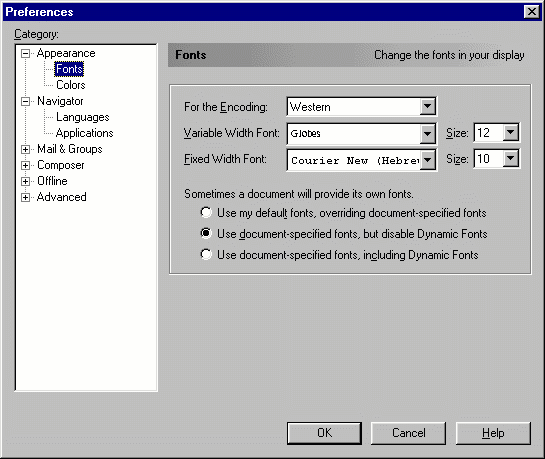Image resolution: width=545 pixels, height=459 pixels.
Task: Click the OK button
Action: pos(324,433)
